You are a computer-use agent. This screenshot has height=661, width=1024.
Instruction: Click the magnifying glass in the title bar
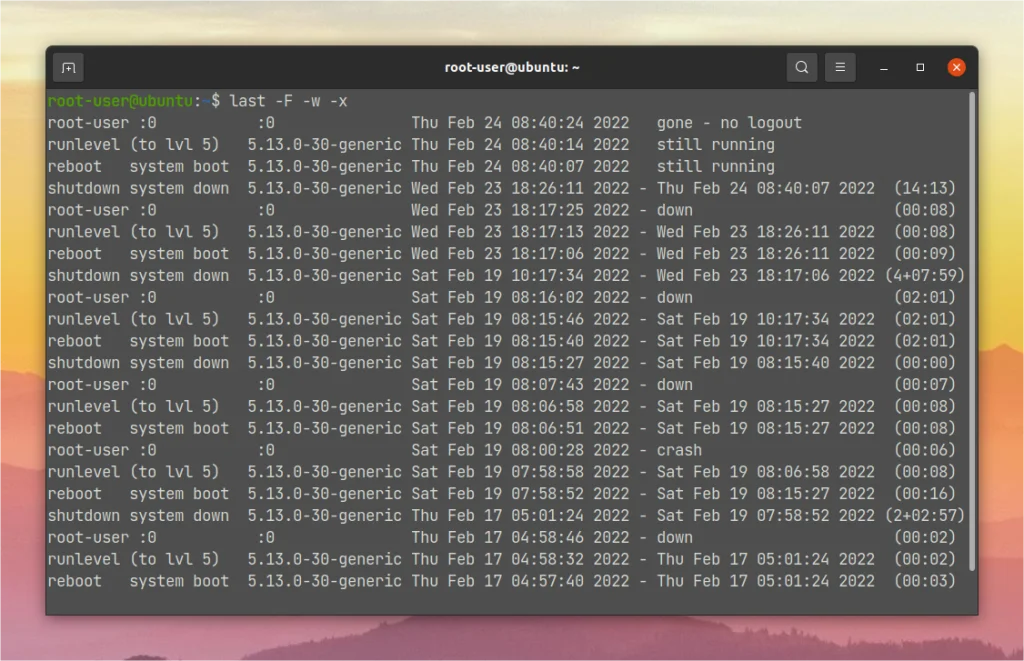coord(801,67)
